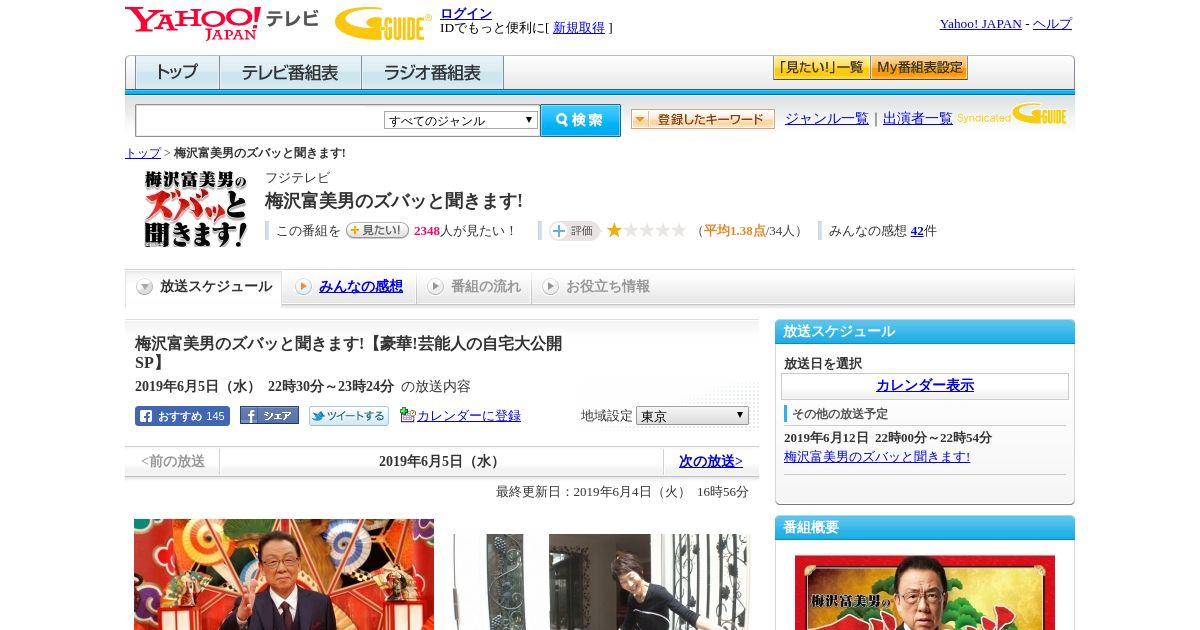Click the host peace-sign photo thumbnail
The height and width of the screenshot is (630, 1200).
click(284, 574)
